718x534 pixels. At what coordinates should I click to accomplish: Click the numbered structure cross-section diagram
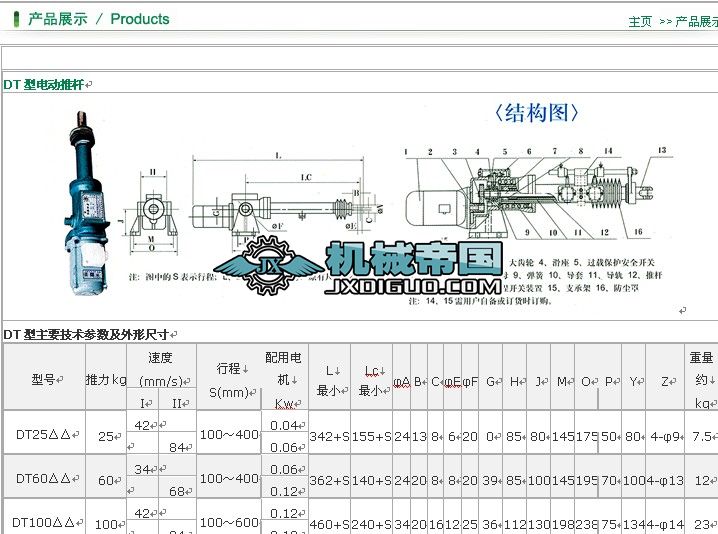[x=539, y=192]
